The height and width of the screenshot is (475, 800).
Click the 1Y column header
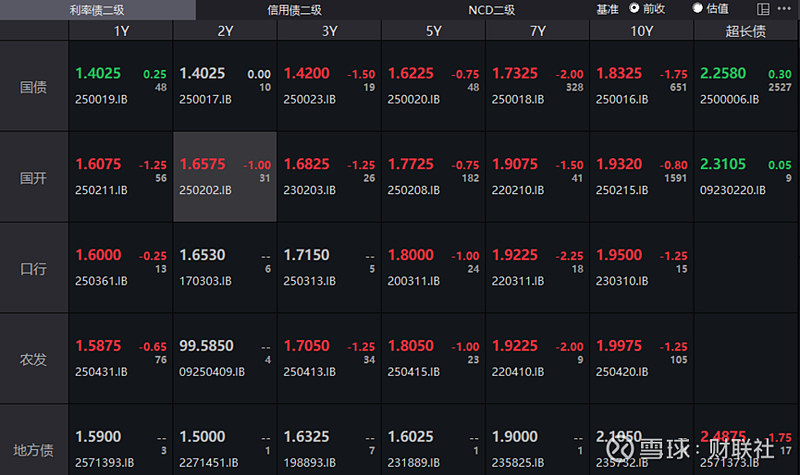pos(121,31)
